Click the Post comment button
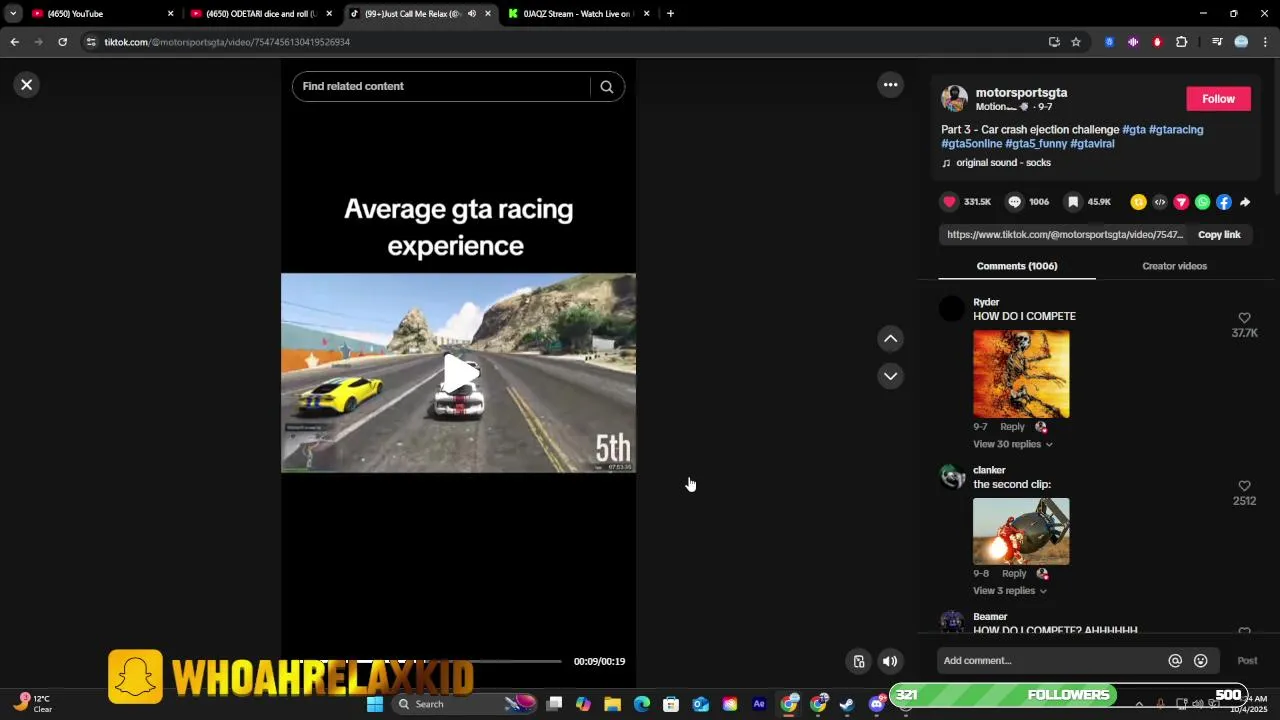 pos(1247,661)
